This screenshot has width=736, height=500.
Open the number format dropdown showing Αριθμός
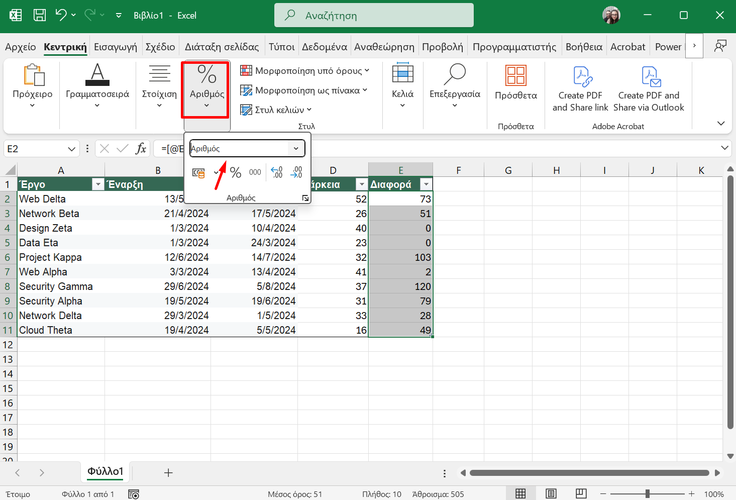coord(296,148)
